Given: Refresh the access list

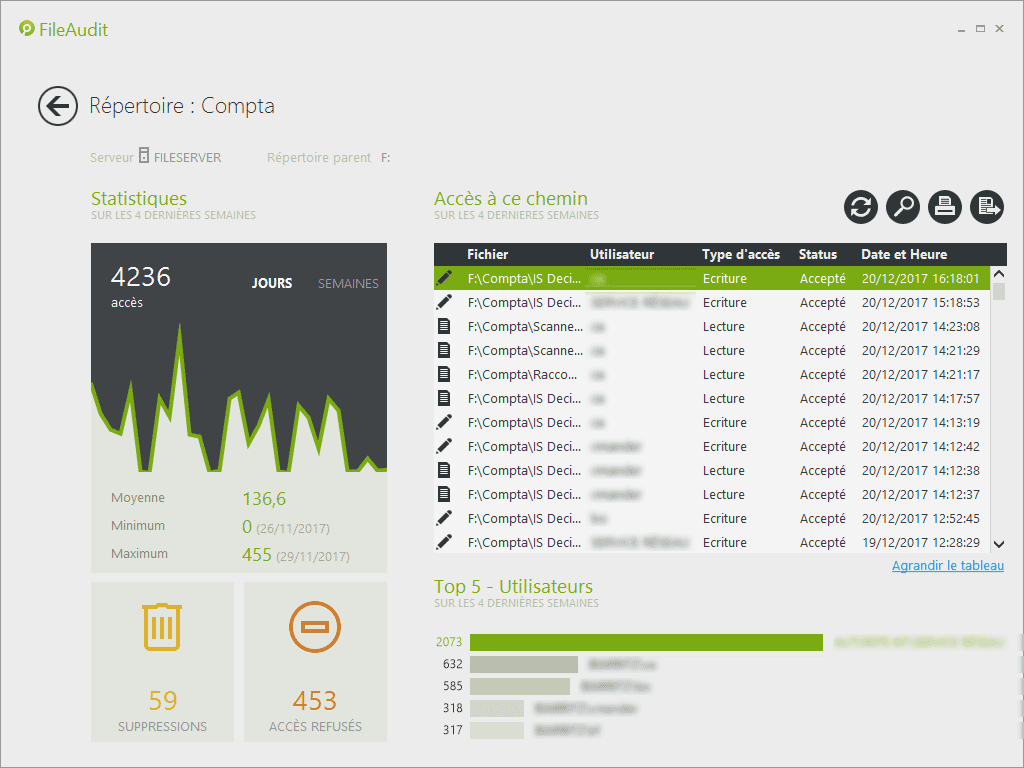Looking at the screenshot, I should pyautogui.click(x=861, y=207).
